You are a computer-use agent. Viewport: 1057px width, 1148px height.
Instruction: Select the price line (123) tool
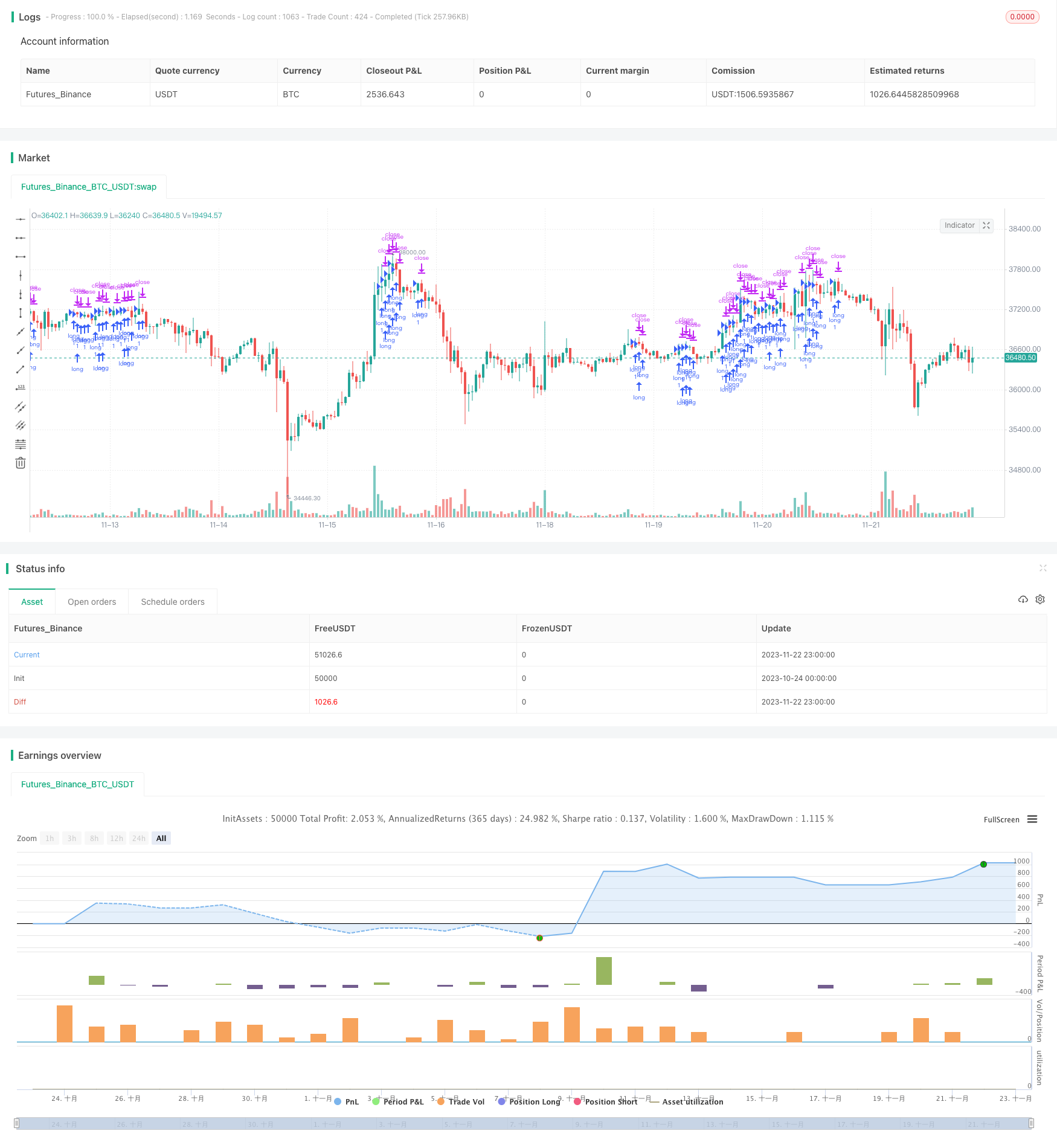[x=21, y=388]
